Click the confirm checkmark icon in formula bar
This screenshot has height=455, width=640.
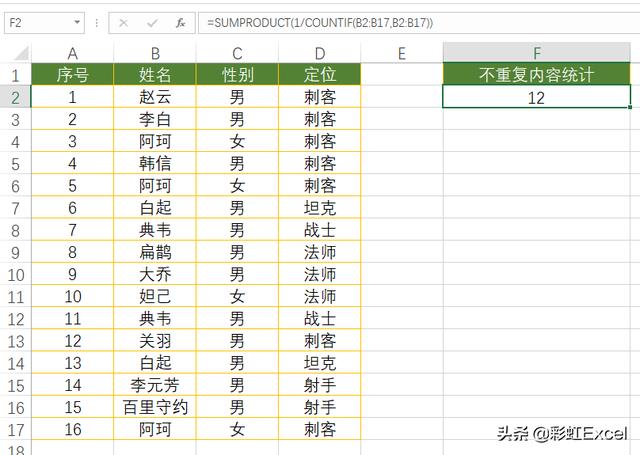point(152,23)
